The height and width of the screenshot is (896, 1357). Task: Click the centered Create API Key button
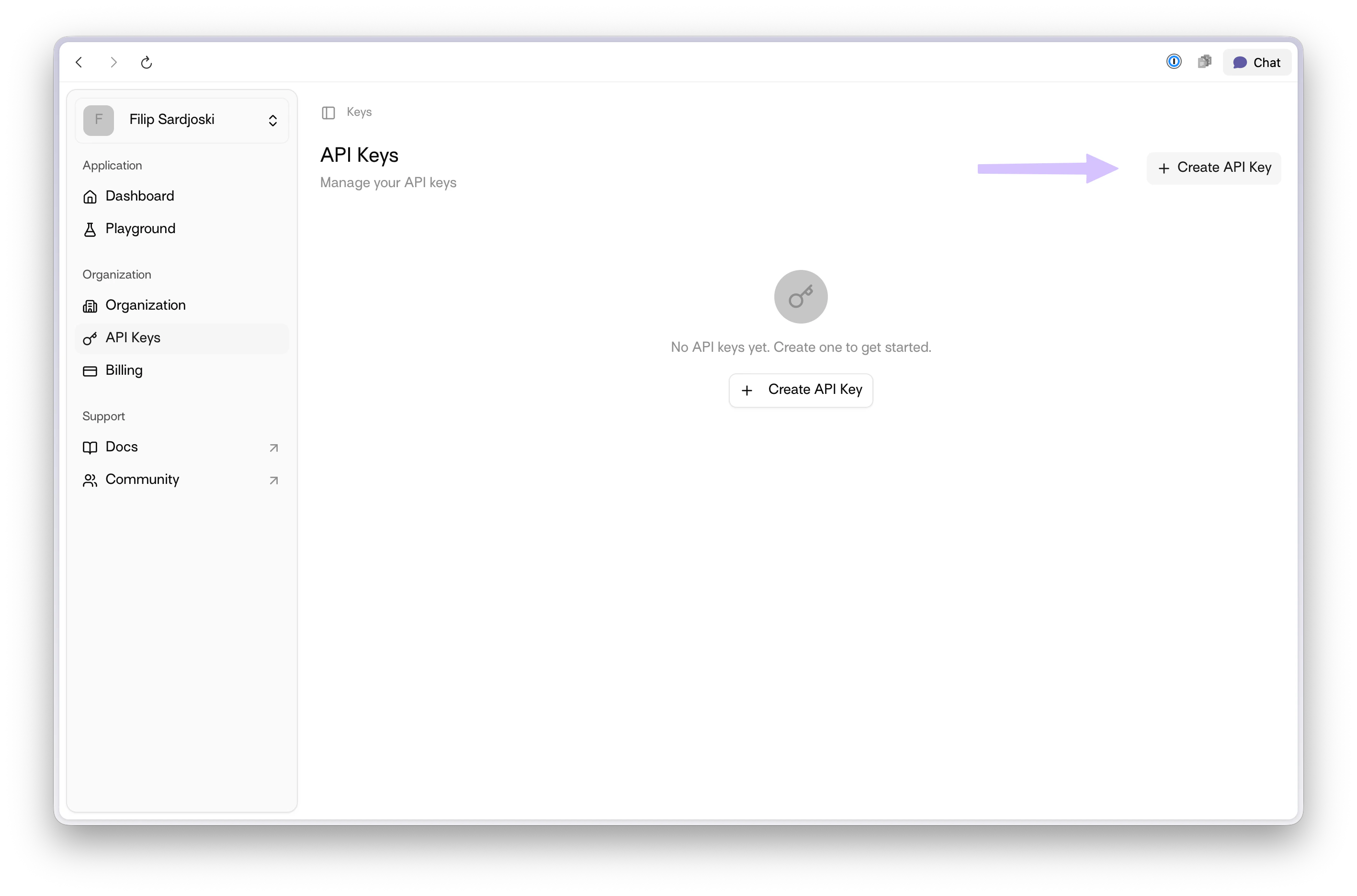(800, 390)
